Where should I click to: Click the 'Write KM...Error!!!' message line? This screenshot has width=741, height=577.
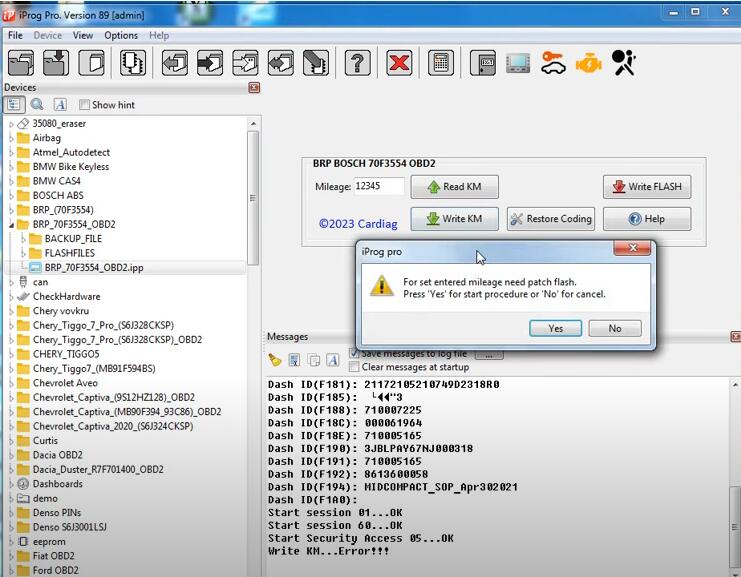click(x=328, y=551)
